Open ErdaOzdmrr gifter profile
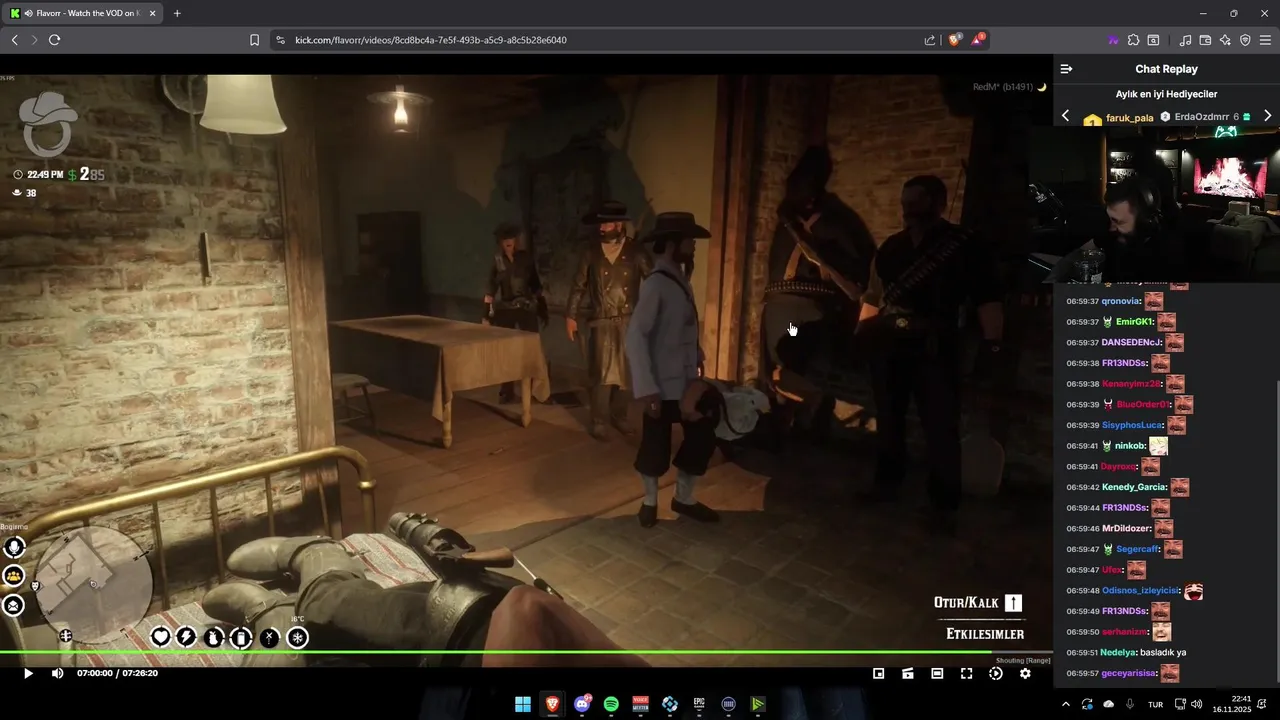This screenshot has height=720, width=1280. tap(1206, 117)
